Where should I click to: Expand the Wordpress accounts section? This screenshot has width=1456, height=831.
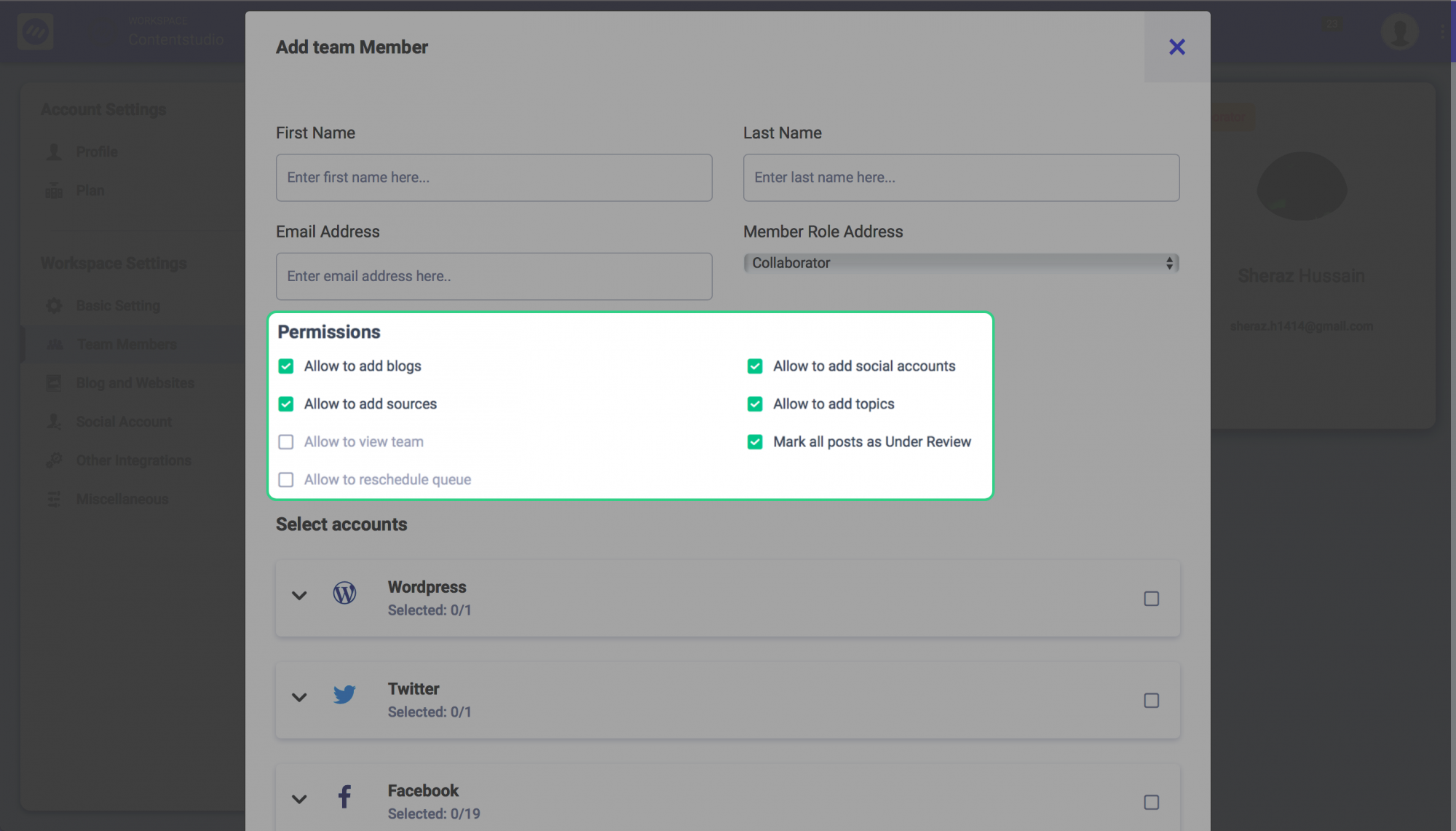[298, 595]
